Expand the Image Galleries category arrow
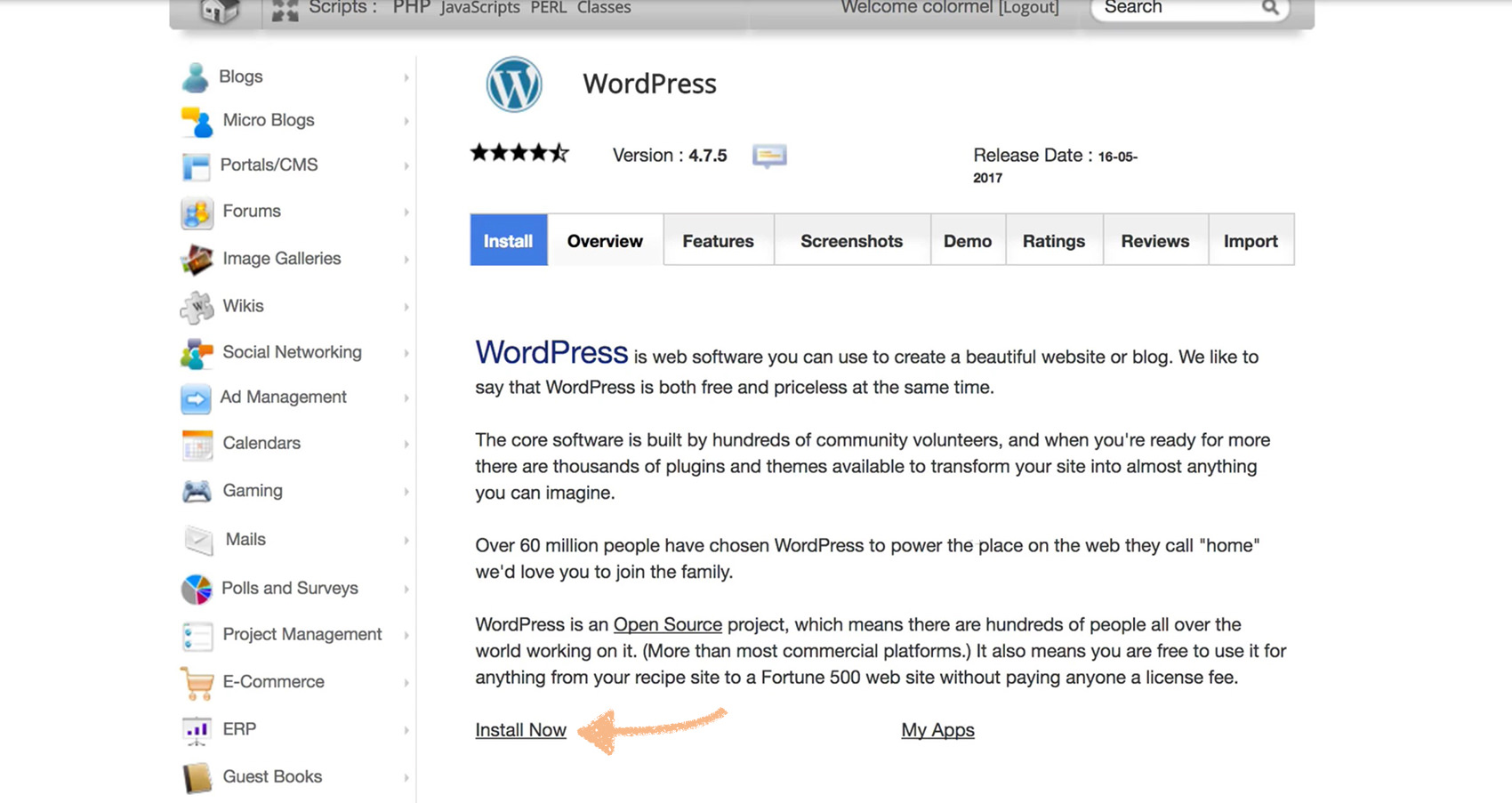The image size is (1512, 803). tap(406, 260)
